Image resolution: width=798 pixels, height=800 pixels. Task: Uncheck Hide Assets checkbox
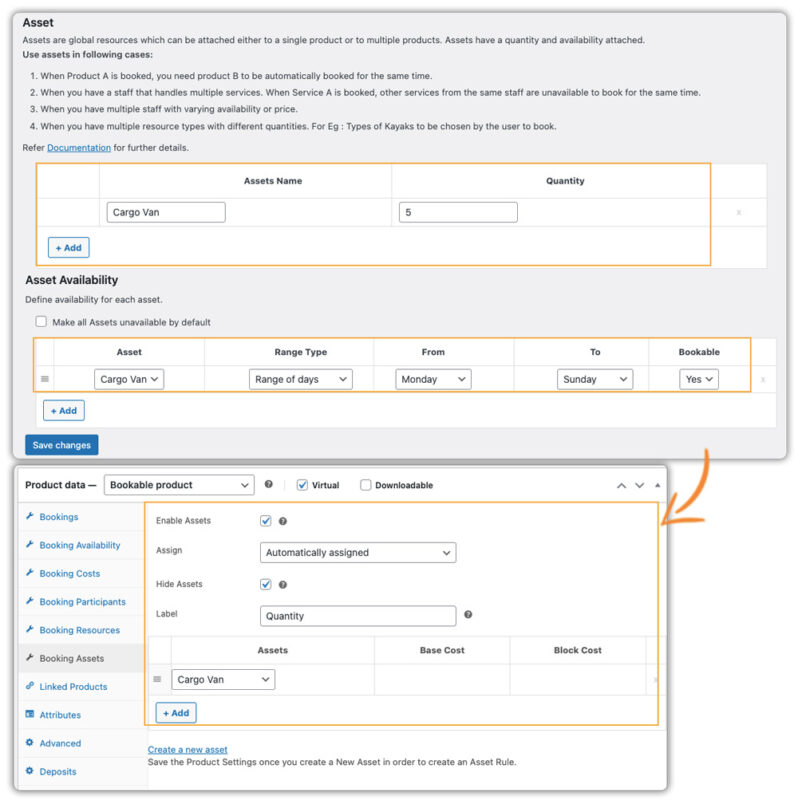tap(265, 584)
